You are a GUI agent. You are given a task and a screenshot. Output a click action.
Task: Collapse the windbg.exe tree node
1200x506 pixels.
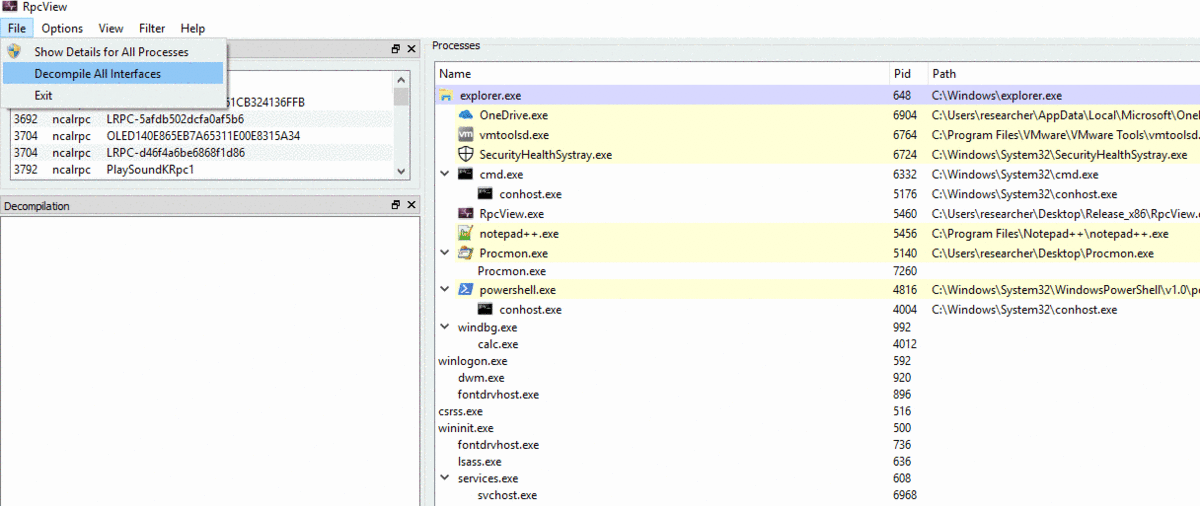pyautogui.click(x=445, y=327)
